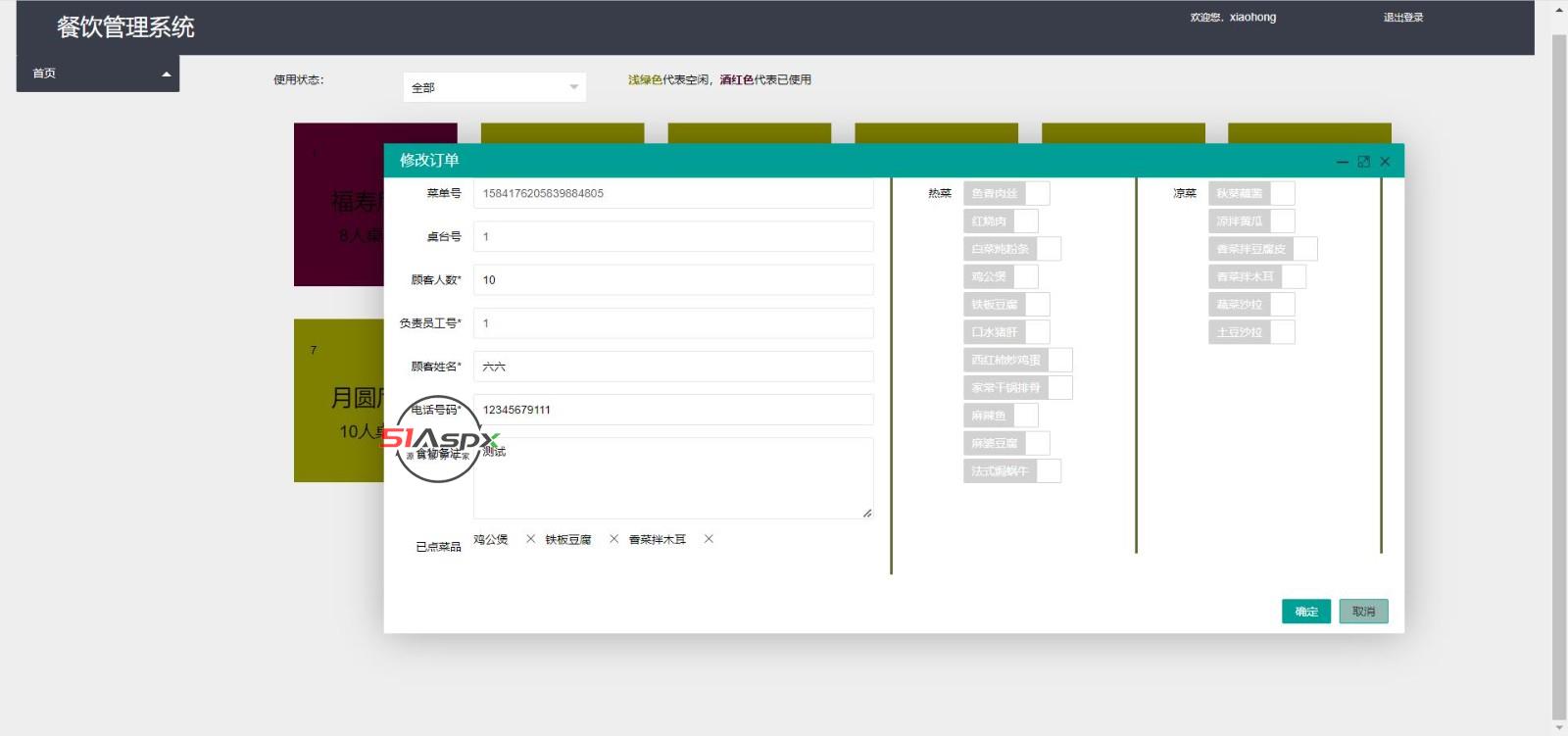Tick the 香菜拌豆腐皮 cold dish checkbox

pos(1263,249)
